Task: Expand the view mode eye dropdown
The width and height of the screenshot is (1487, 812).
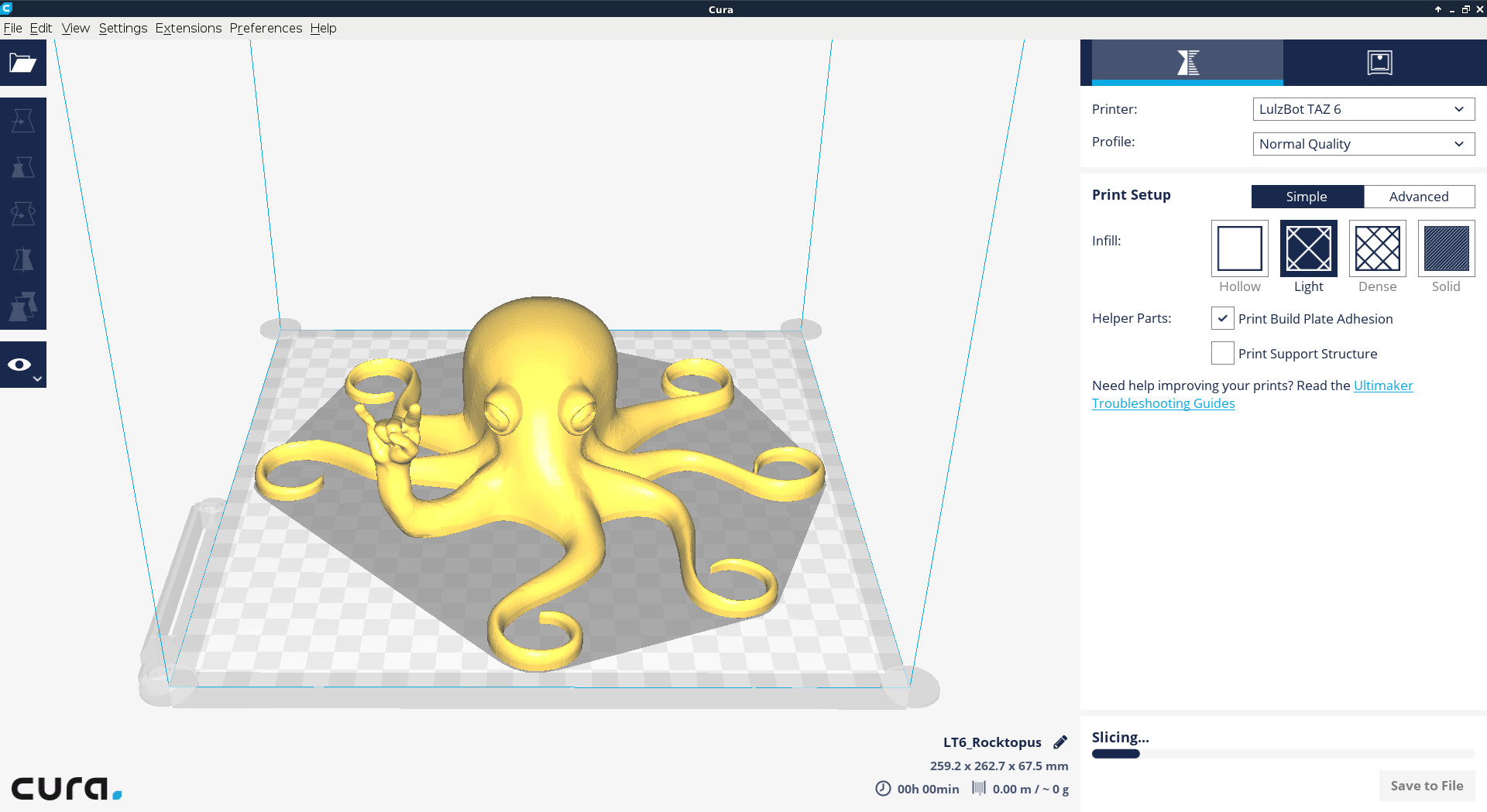Action: tap(22, 365)
